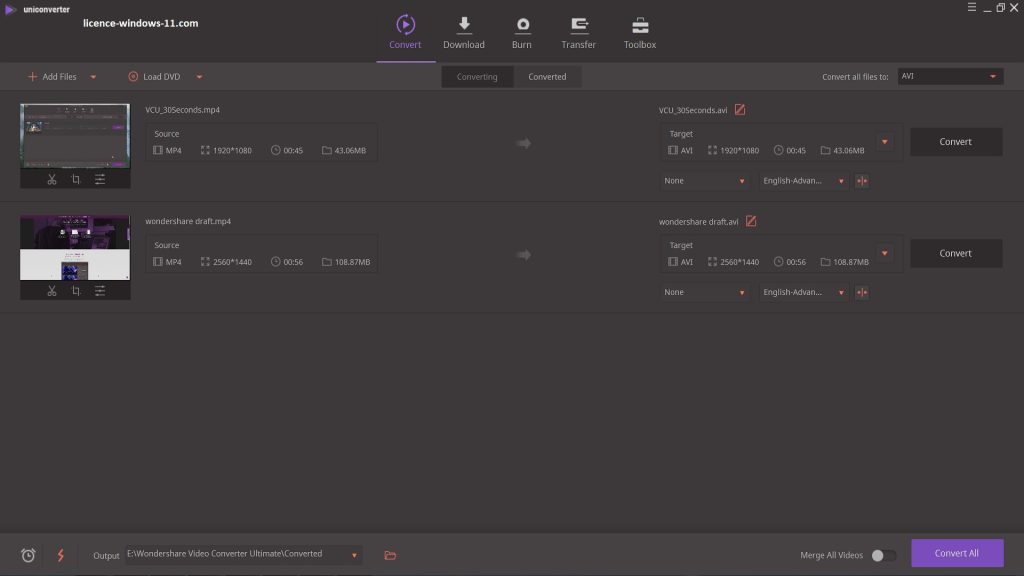This screenshot has width=1024, height=576.
Task: Open target format dropdown for wondershare draft.avi
Action: pyautogui.click(x=884, y=253)
